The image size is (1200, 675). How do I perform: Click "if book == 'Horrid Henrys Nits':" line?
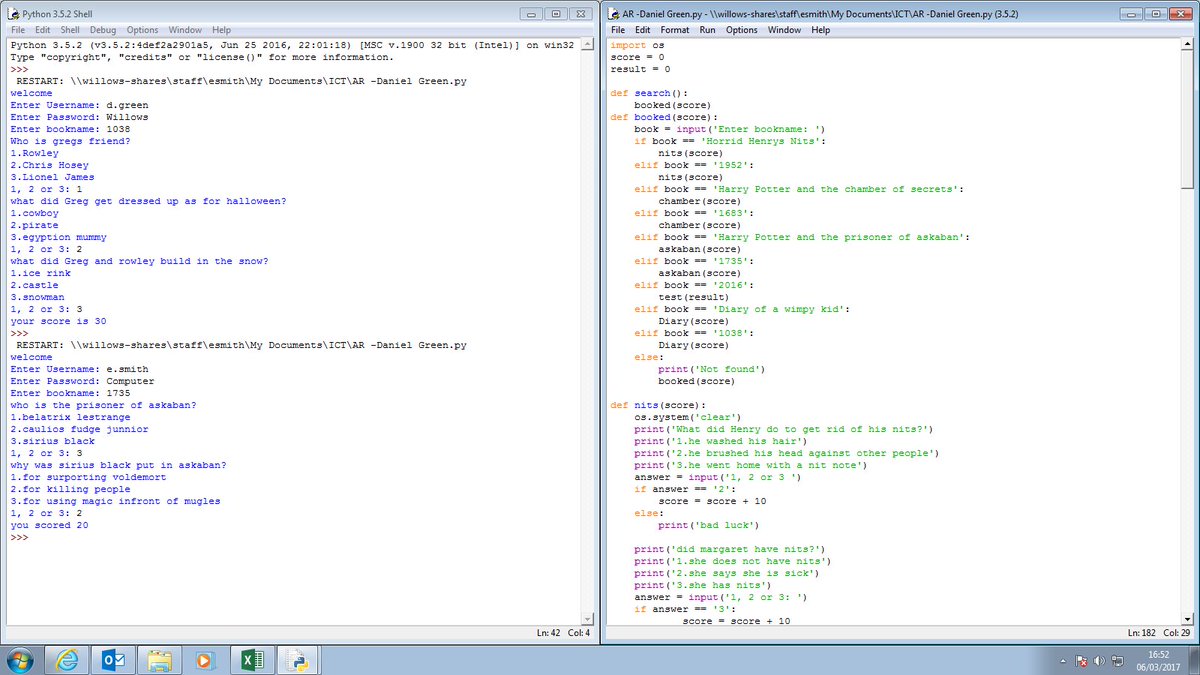tap(730, 141)
